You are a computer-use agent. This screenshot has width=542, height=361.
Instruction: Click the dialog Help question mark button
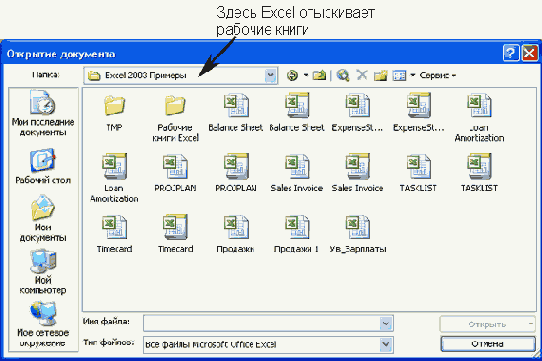[511, 53]
